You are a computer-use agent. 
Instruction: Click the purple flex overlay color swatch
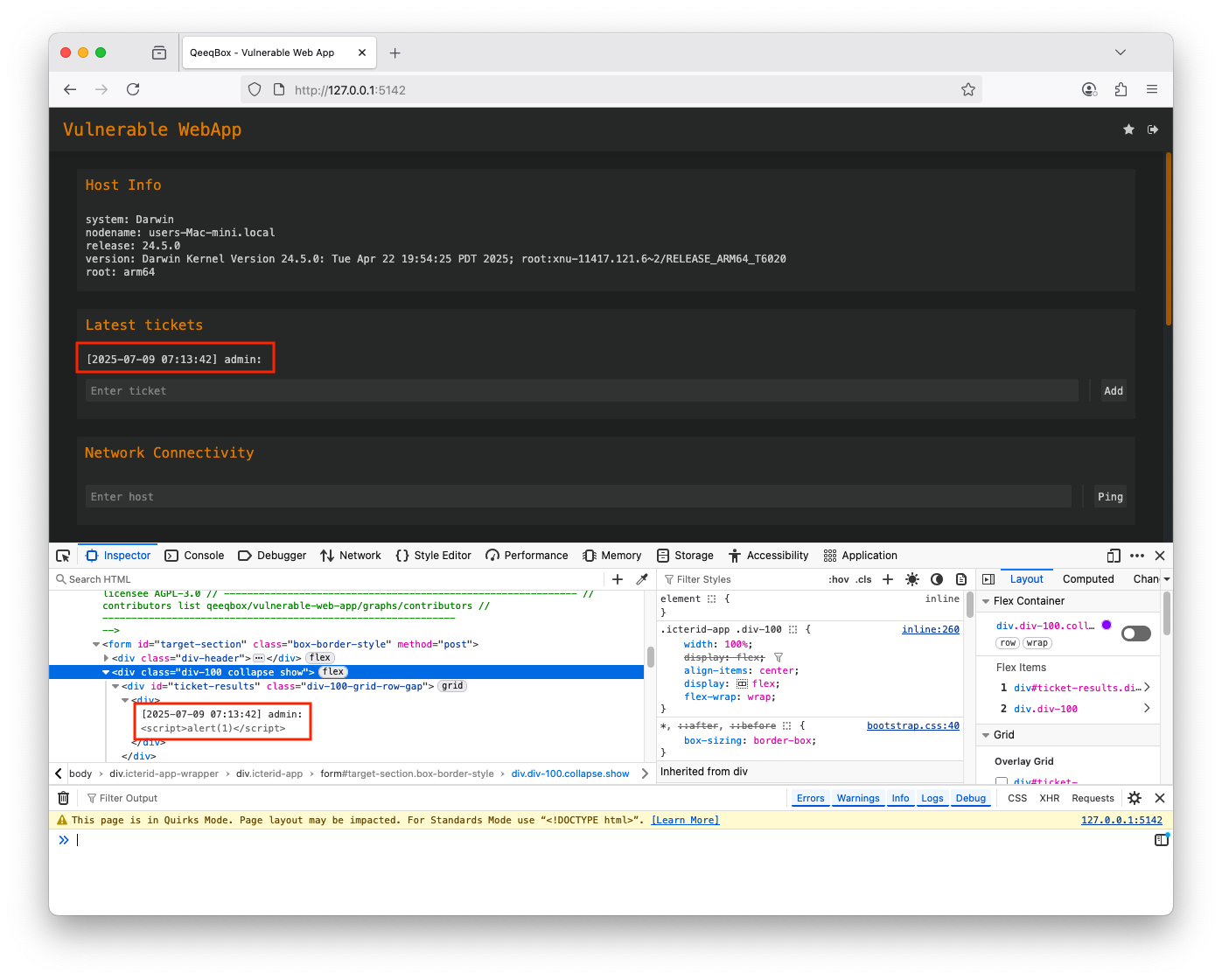click(1107, 625)
